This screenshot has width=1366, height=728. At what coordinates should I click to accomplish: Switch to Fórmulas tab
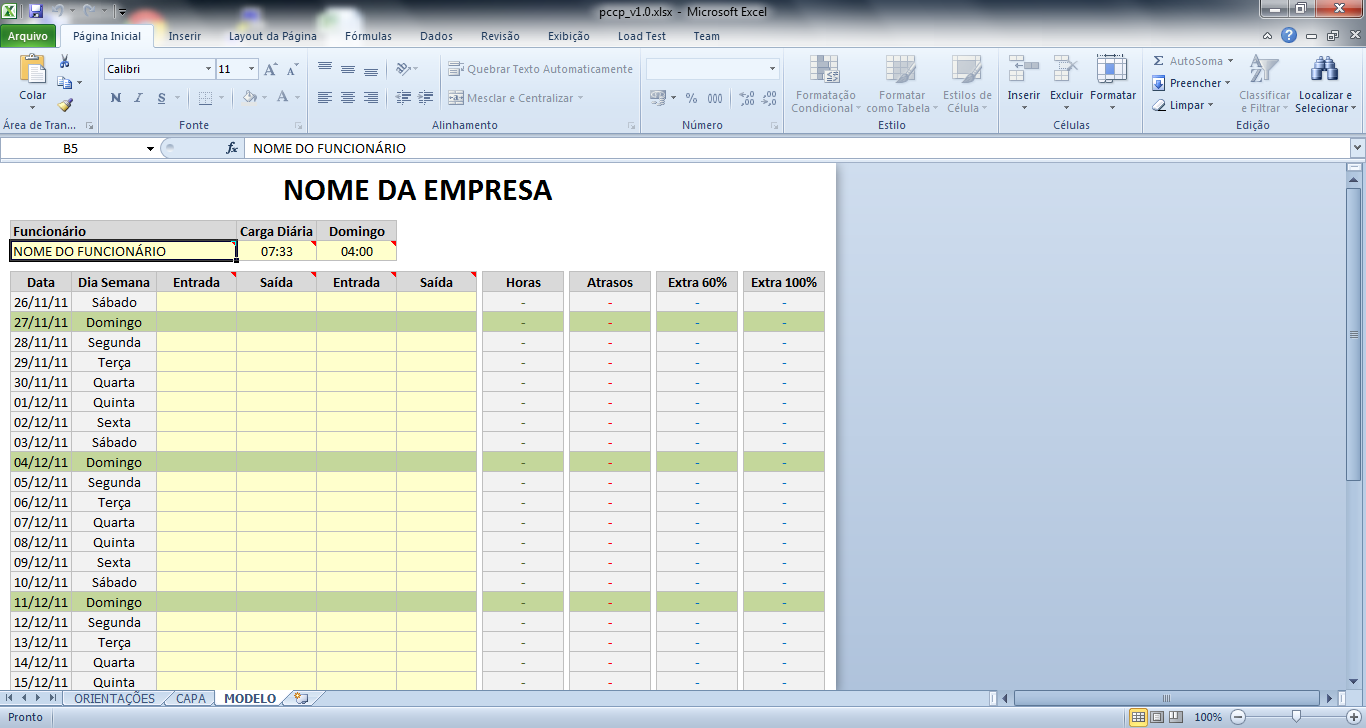click(368, 36)
